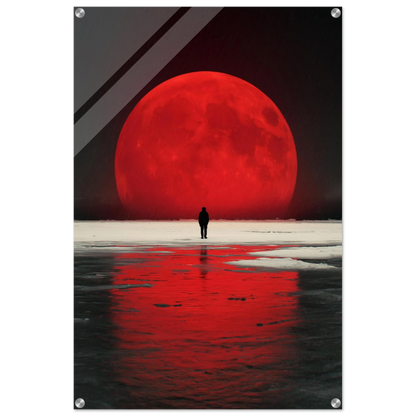Click the top-left metal mounting screw
This screenshot has height=416, width=416.
pyautogui.click(x=80, y=13)
